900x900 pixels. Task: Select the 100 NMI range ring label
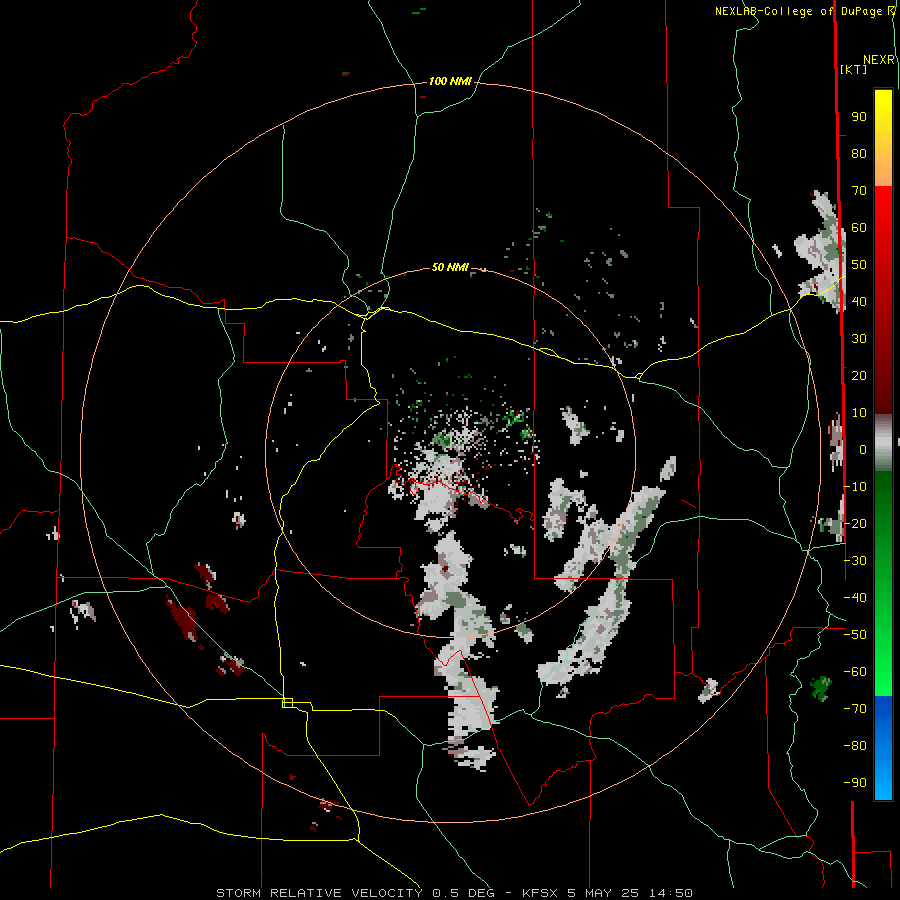(x=450, y=81)
